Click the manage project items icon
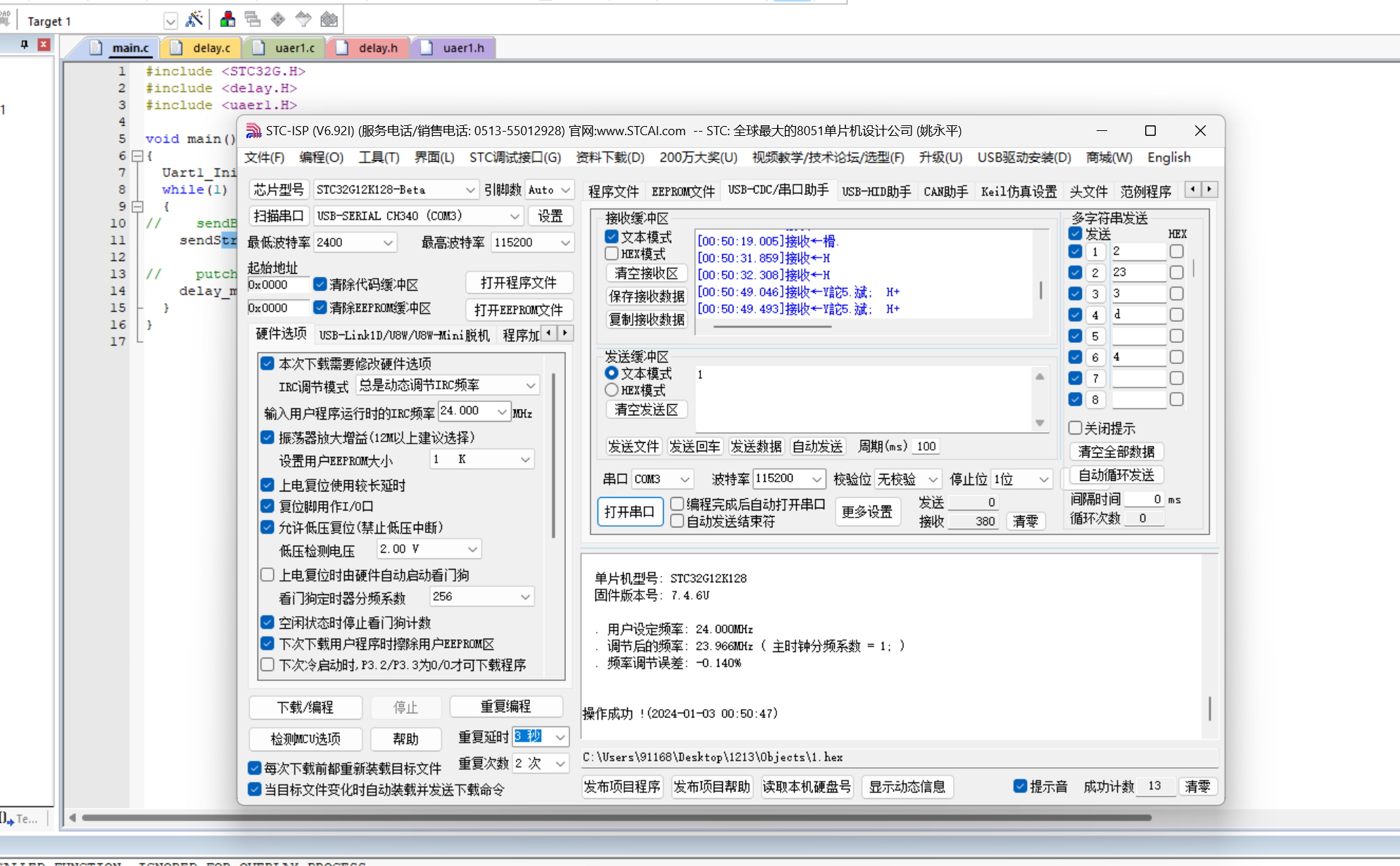 (x=227, y=20)
